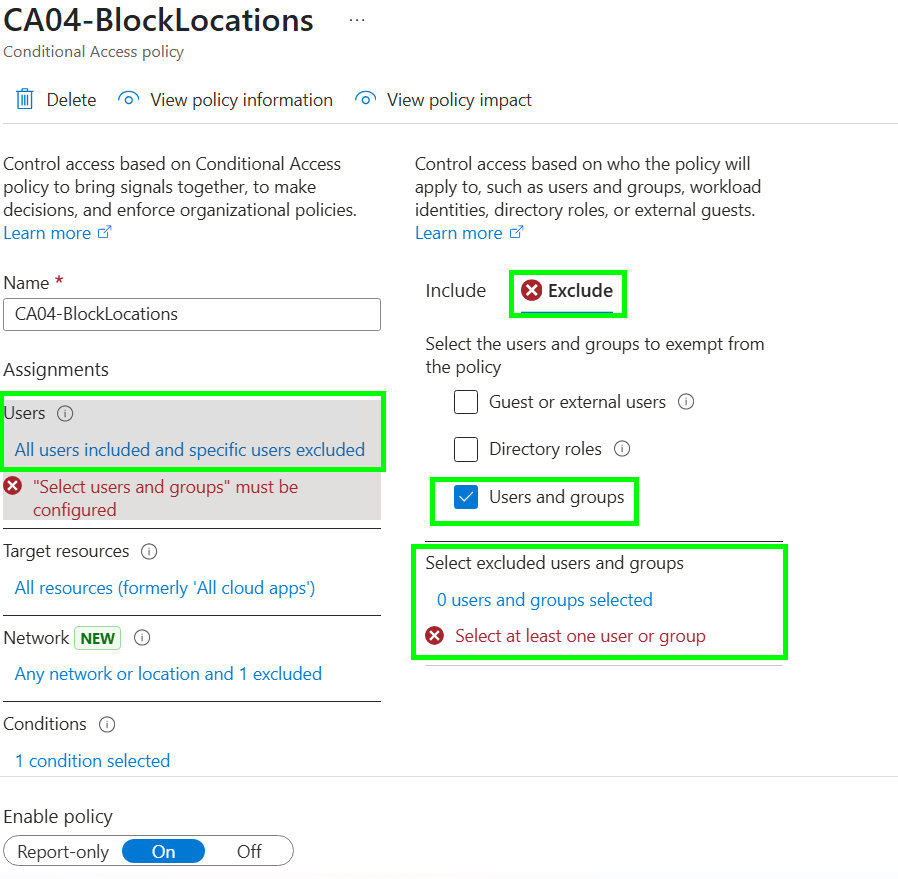Click the info icon beside Guest or external users
The width and height of the screenshot is (898, 879).
[x=686, y=402]
